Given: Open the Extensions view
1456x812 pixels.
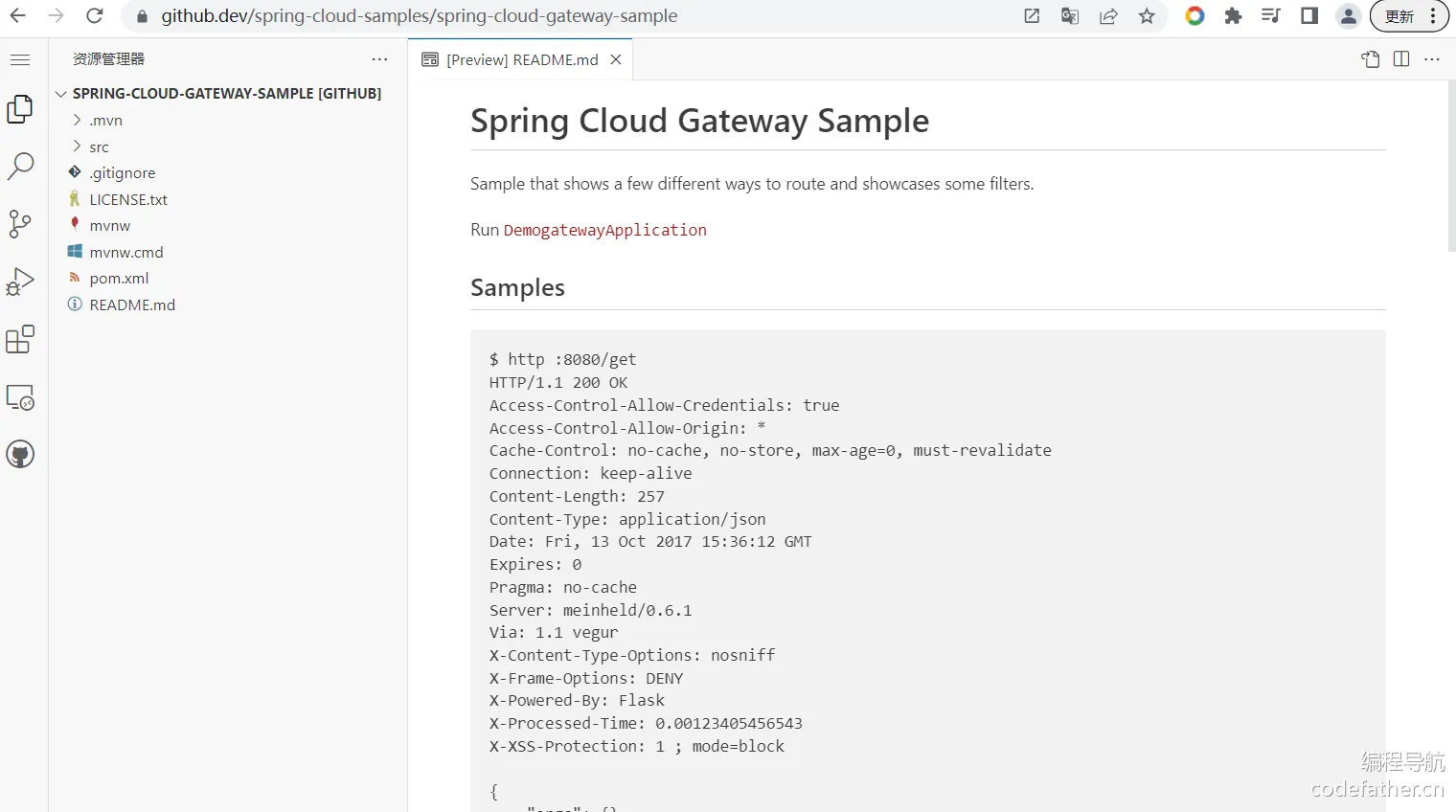Looking at the screenshot, I should click(20, 339).
